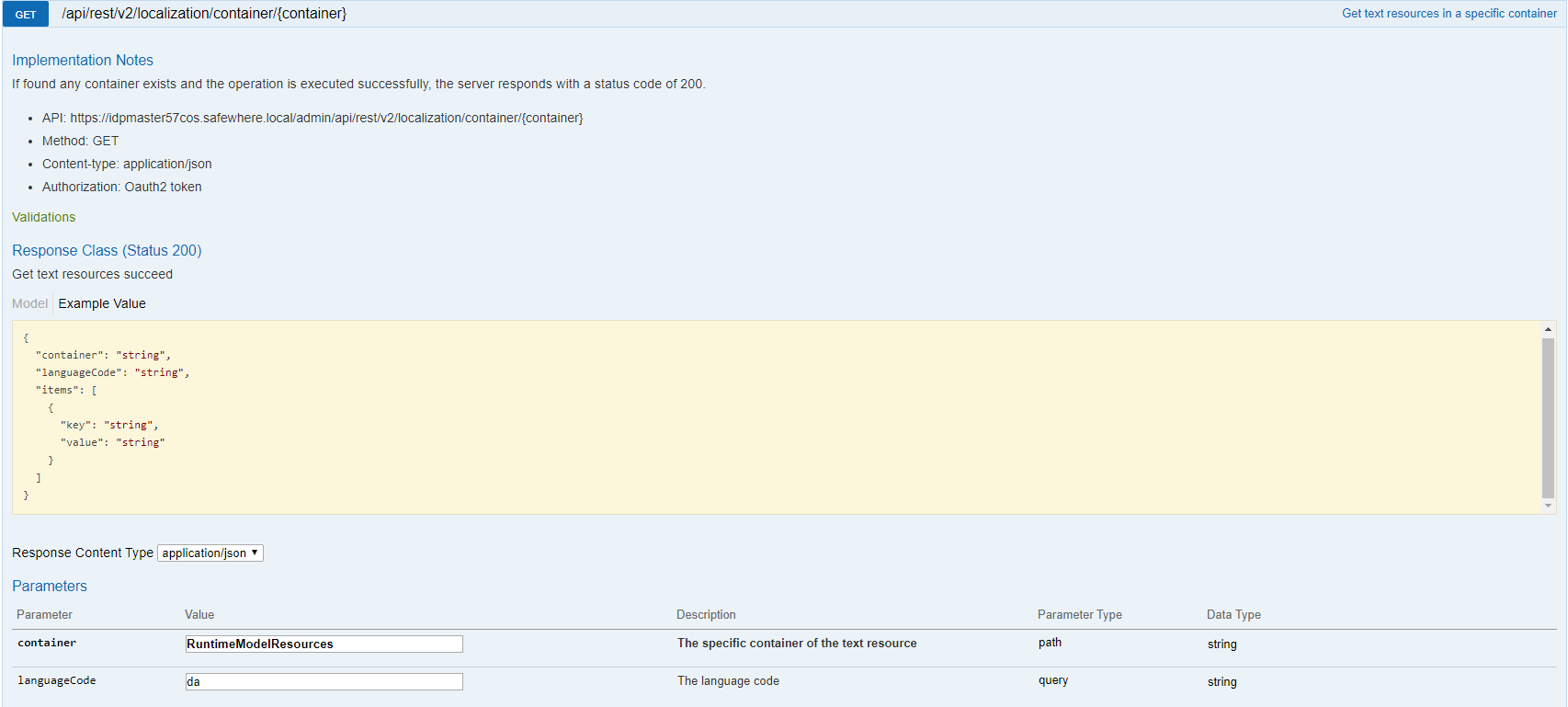
Task: Open the Response Content Type dropdown
Action: tap(210, 553)
